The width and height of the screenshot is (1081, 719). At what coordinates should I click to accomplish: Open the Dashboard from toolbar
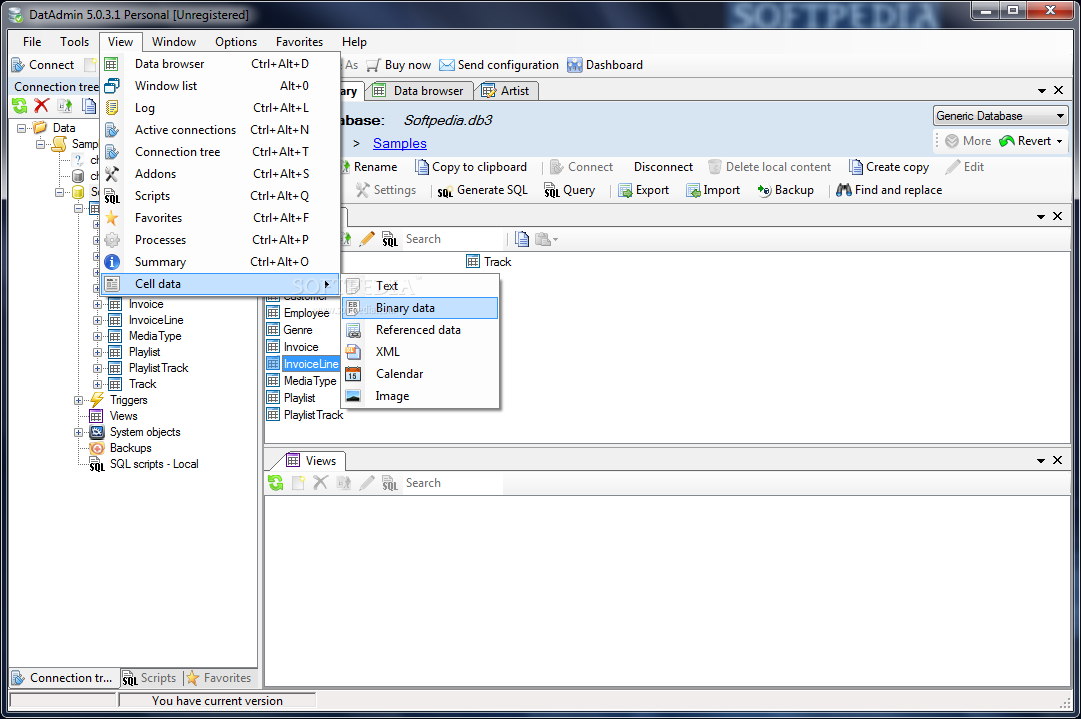tap(605, 65)
